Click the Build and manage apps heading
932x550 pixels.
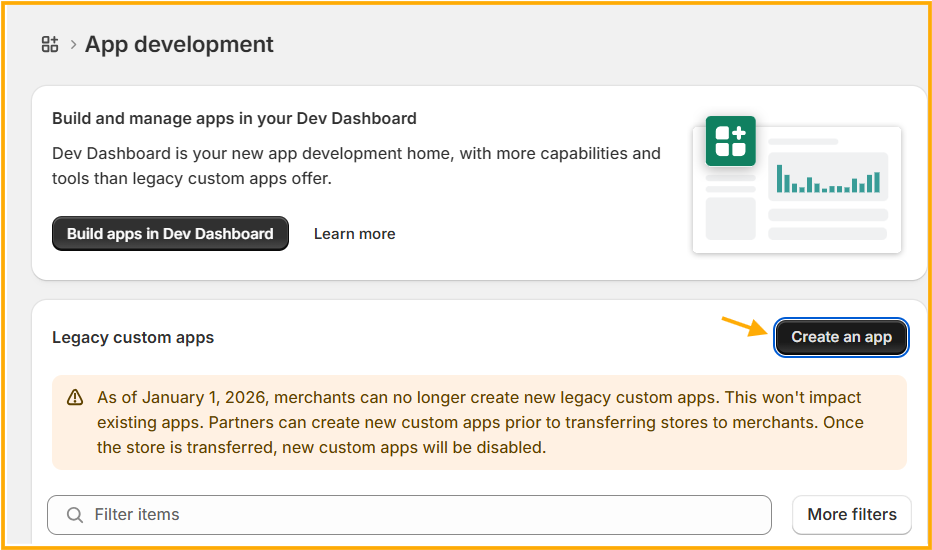pyautogui.click(x=234, y=118)
